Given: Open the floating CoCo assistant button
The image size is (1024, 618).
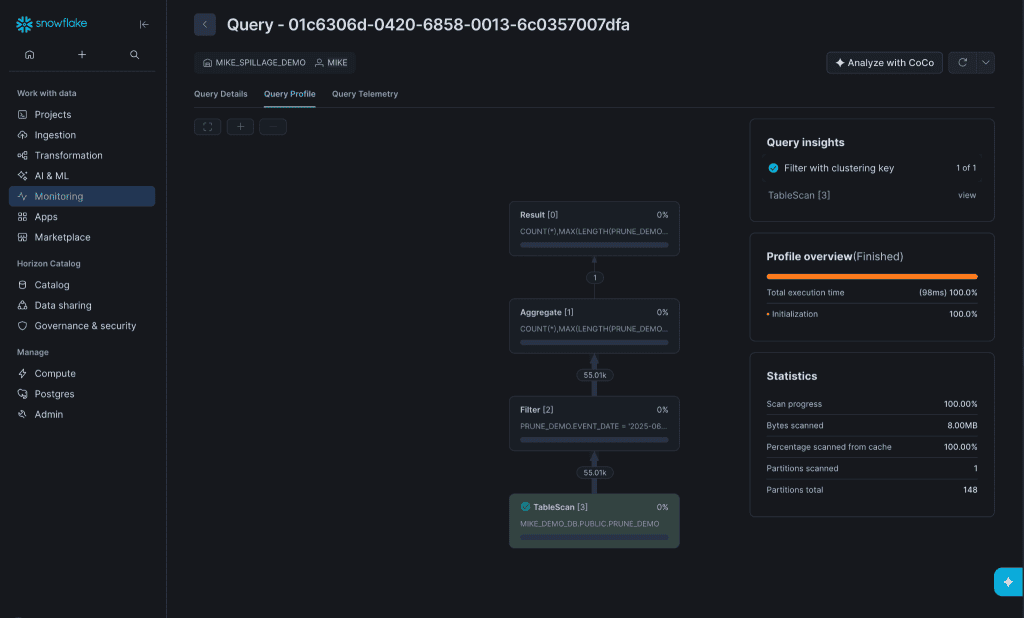Looking at the screenshot, I should 1008,581.
